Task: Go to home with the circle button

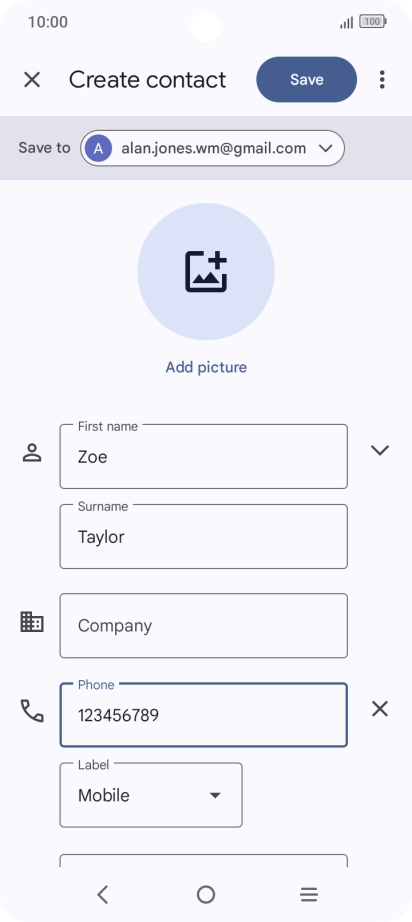Action: coord(206,895)
